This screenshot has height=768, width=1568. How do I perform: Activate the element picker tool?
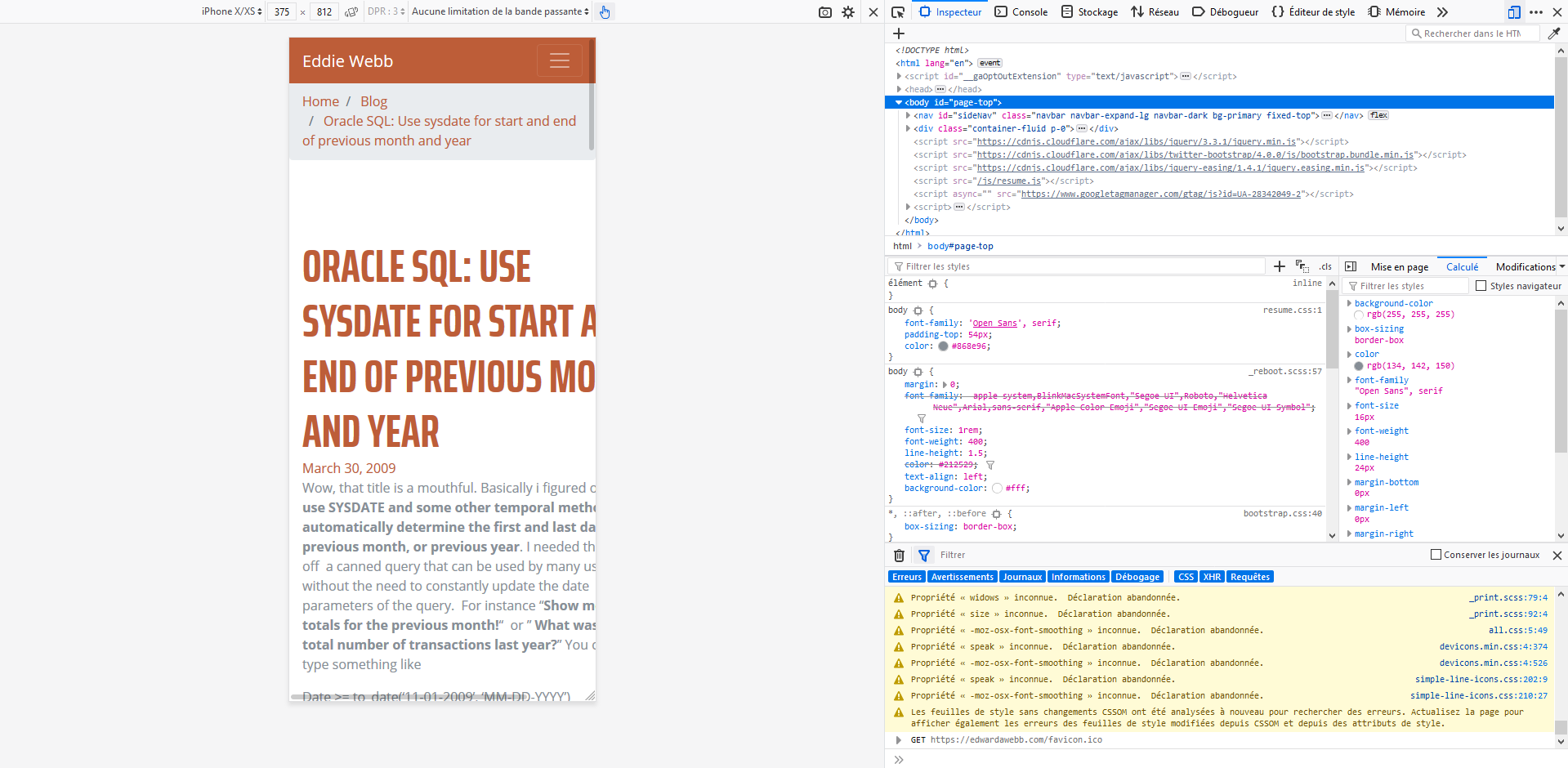click(x=897, y=12)
